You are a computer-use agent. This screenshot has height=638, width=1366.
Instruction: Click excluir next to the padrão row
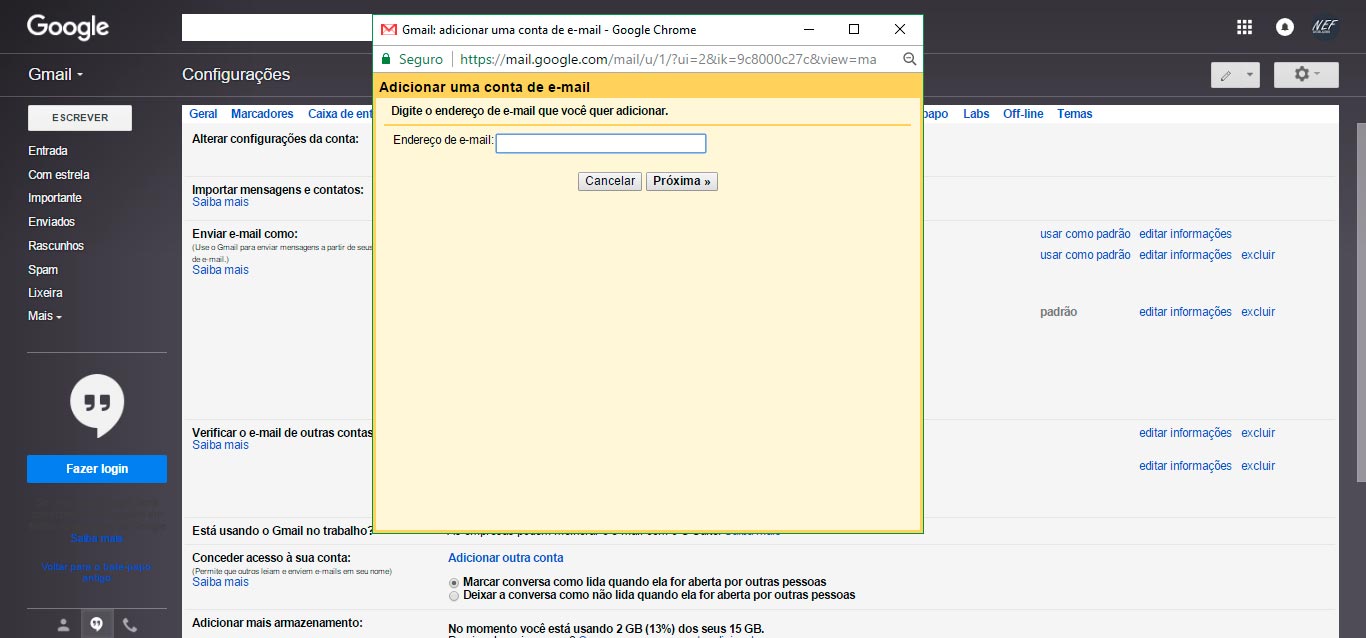click(1258, 312)
